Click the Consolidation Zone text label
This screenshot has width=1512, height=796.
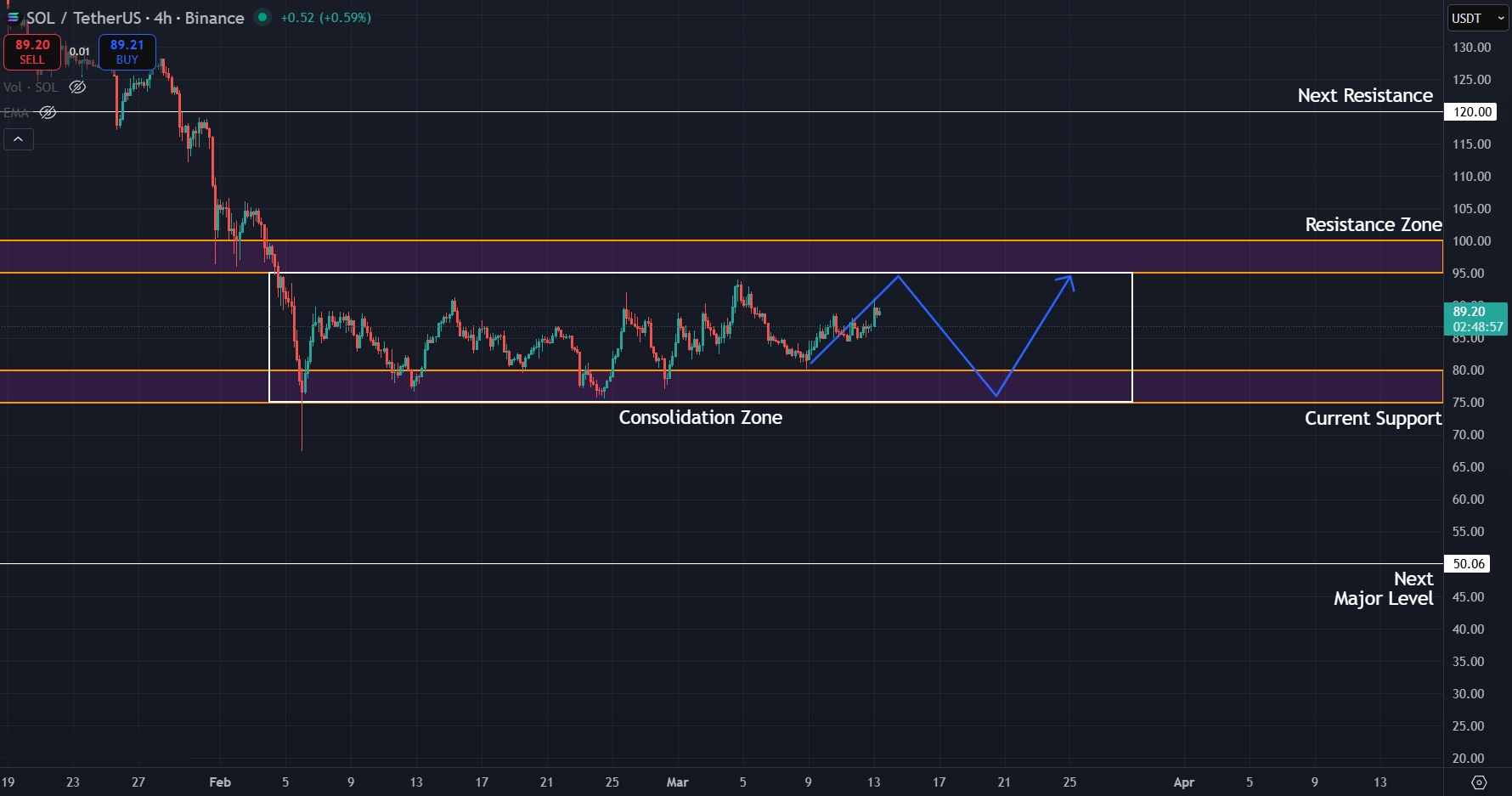(x=700, y=417)
